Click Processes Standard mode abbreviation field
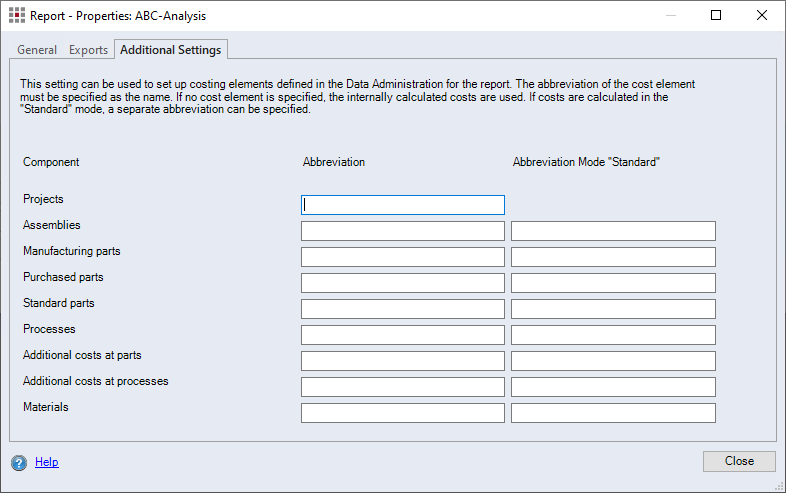 (613, 335)
